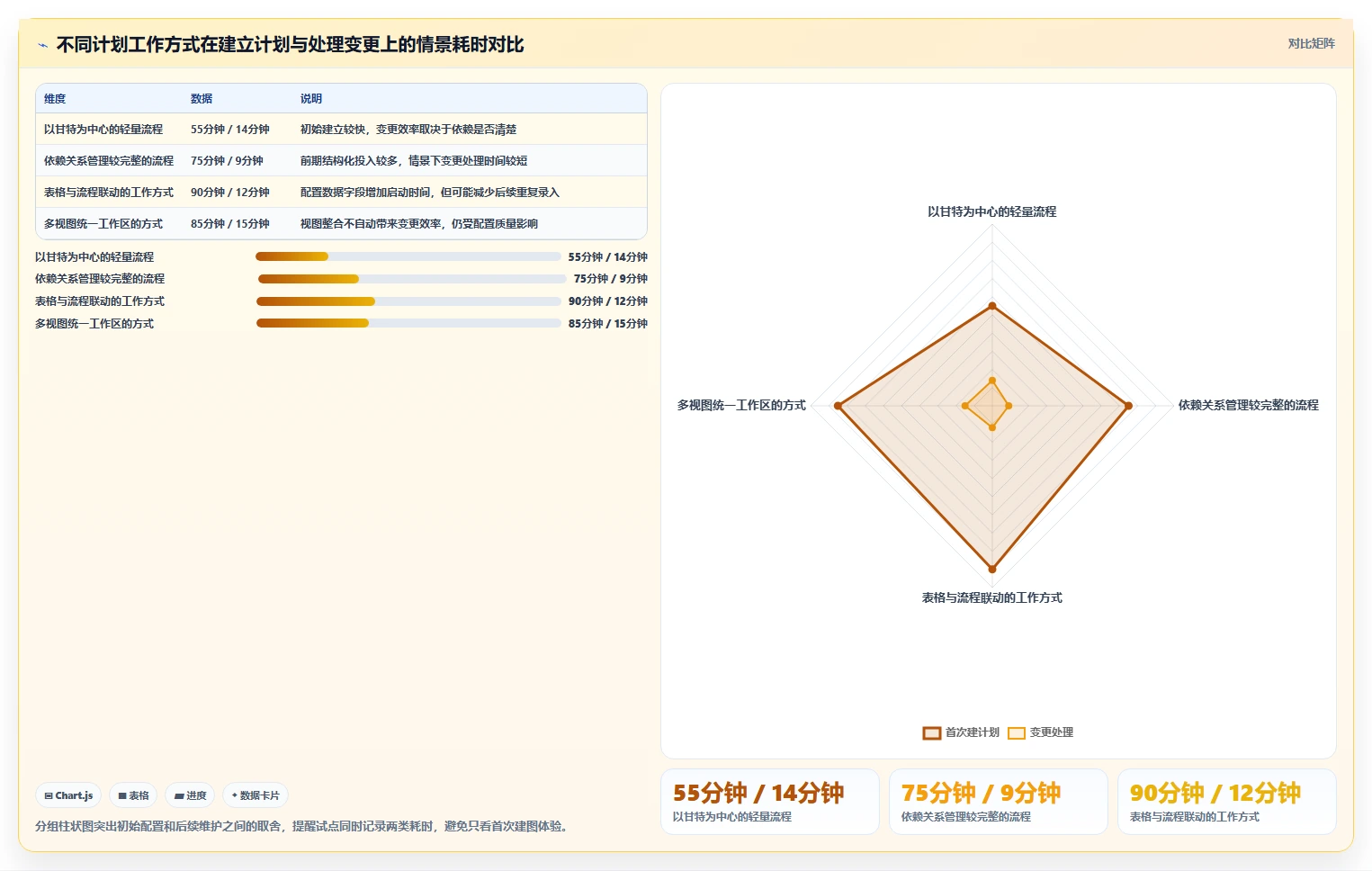
Task: Click the table cell 75分钟 / 9分钟
Action: (227, 161)
